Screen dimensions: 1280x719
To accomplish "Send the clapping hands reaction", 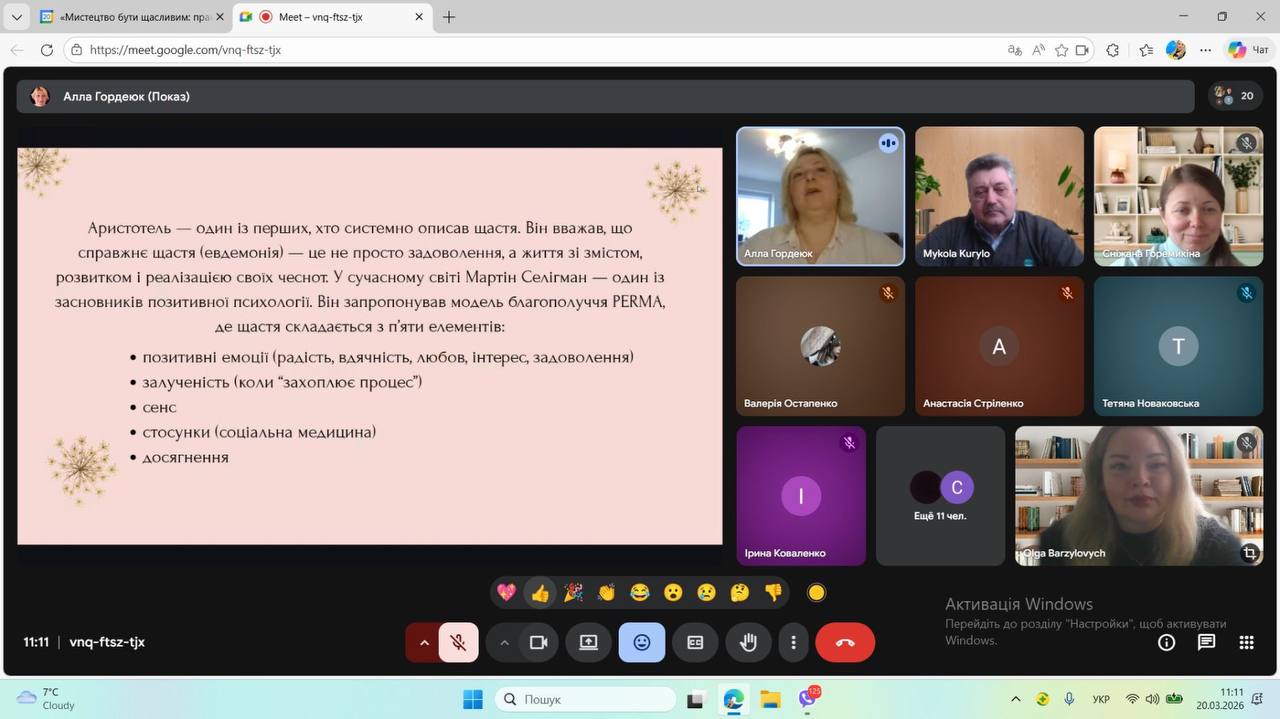I will [x=606, y=593].
